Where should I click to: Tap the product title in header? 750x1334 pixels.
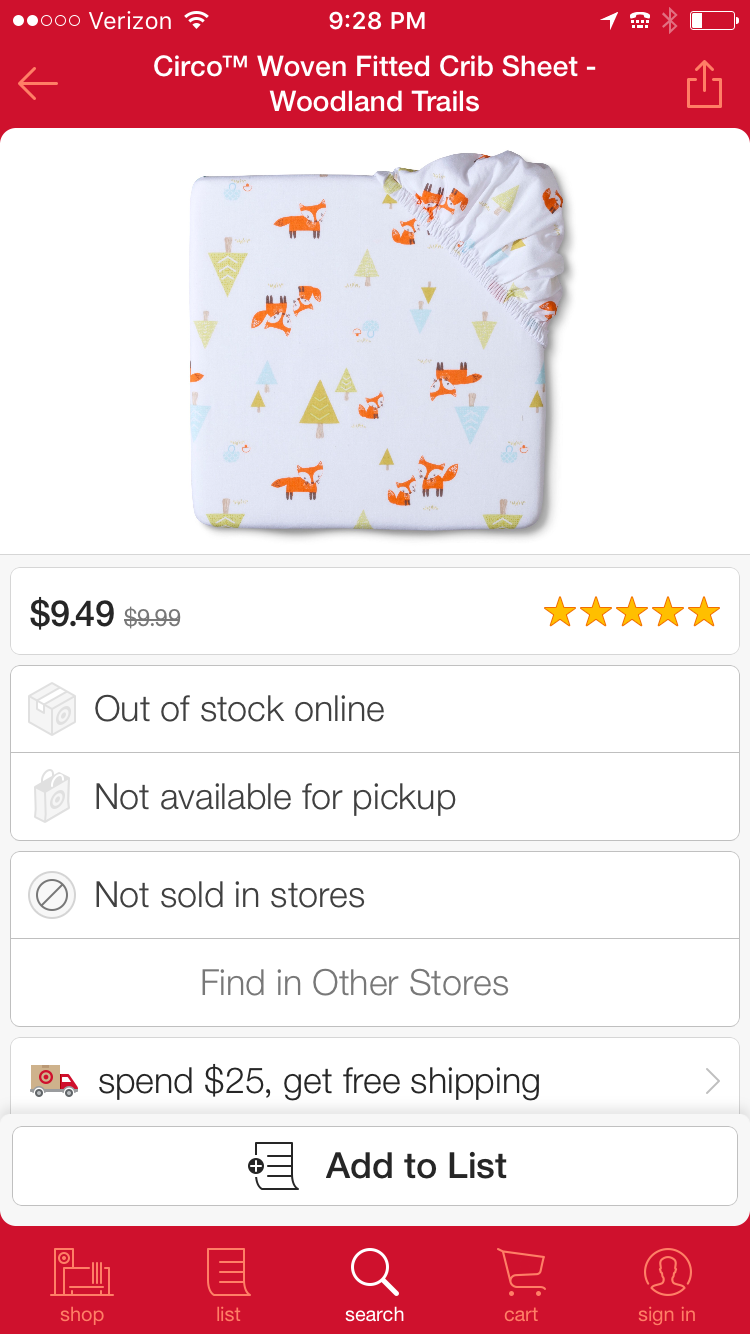[375, 84]
